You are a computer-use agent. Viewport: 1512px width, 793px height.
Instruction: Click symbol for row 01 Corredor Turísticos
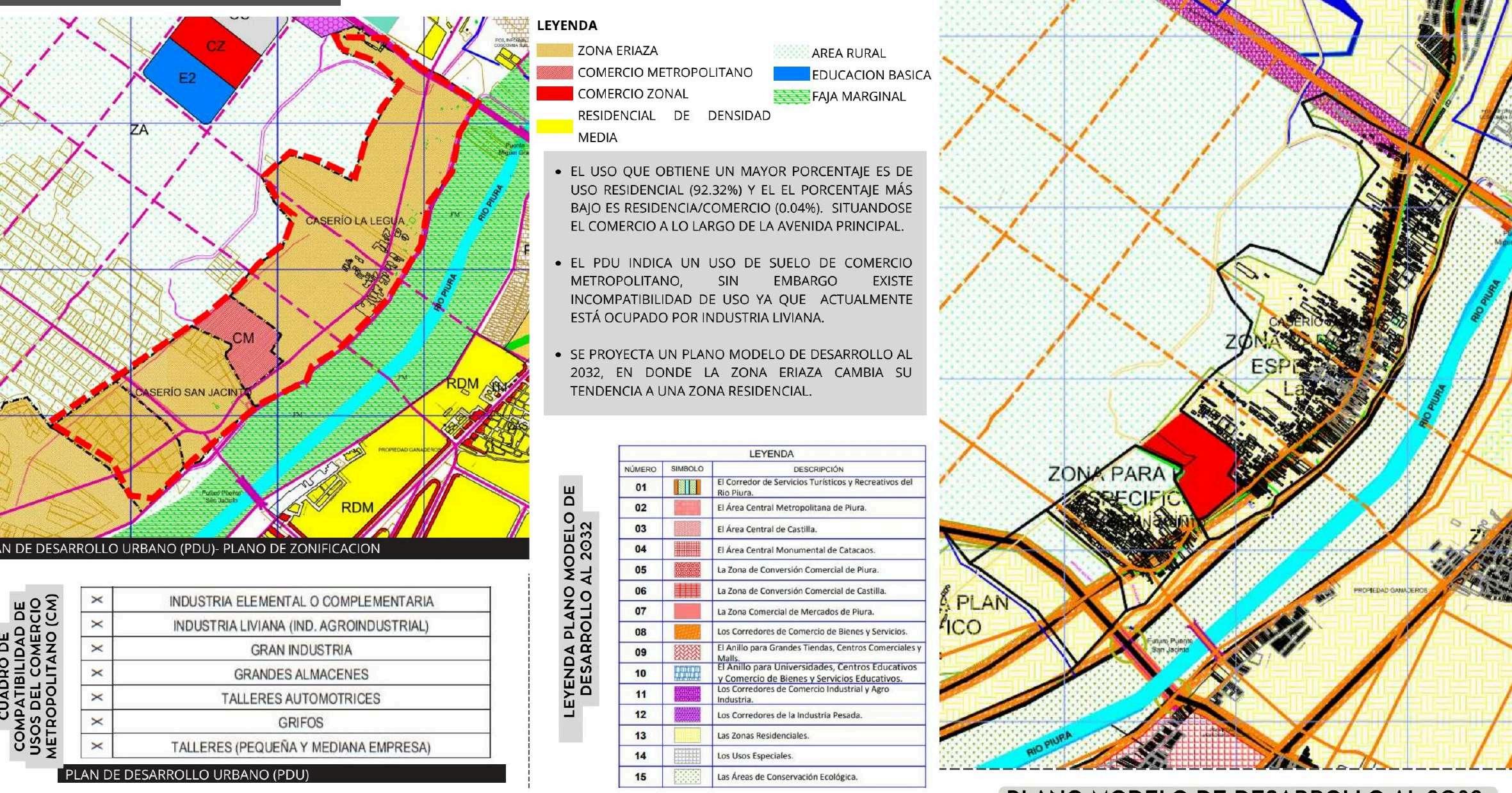pos(687,487)
